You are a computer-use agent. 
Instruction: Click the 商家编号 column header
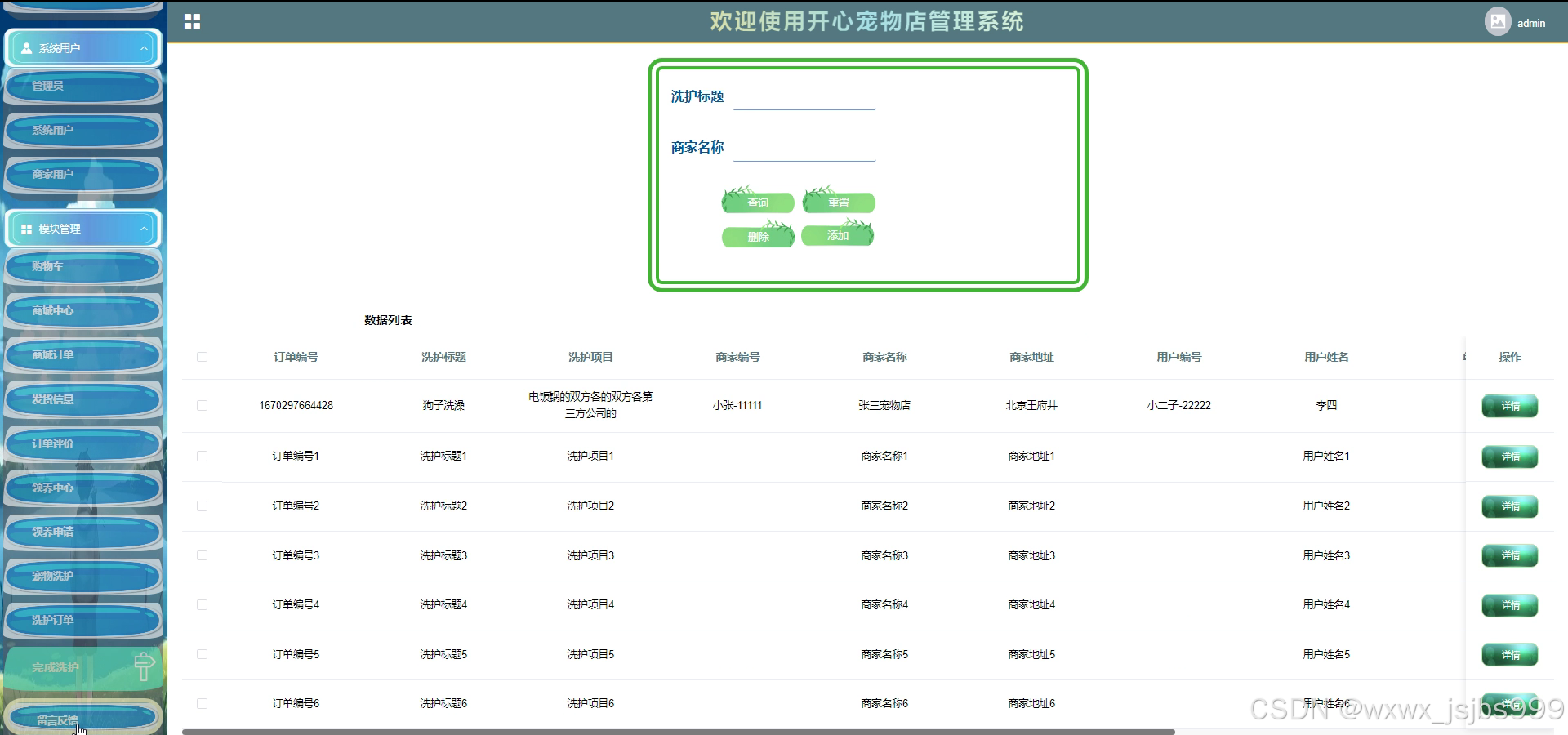737,357
